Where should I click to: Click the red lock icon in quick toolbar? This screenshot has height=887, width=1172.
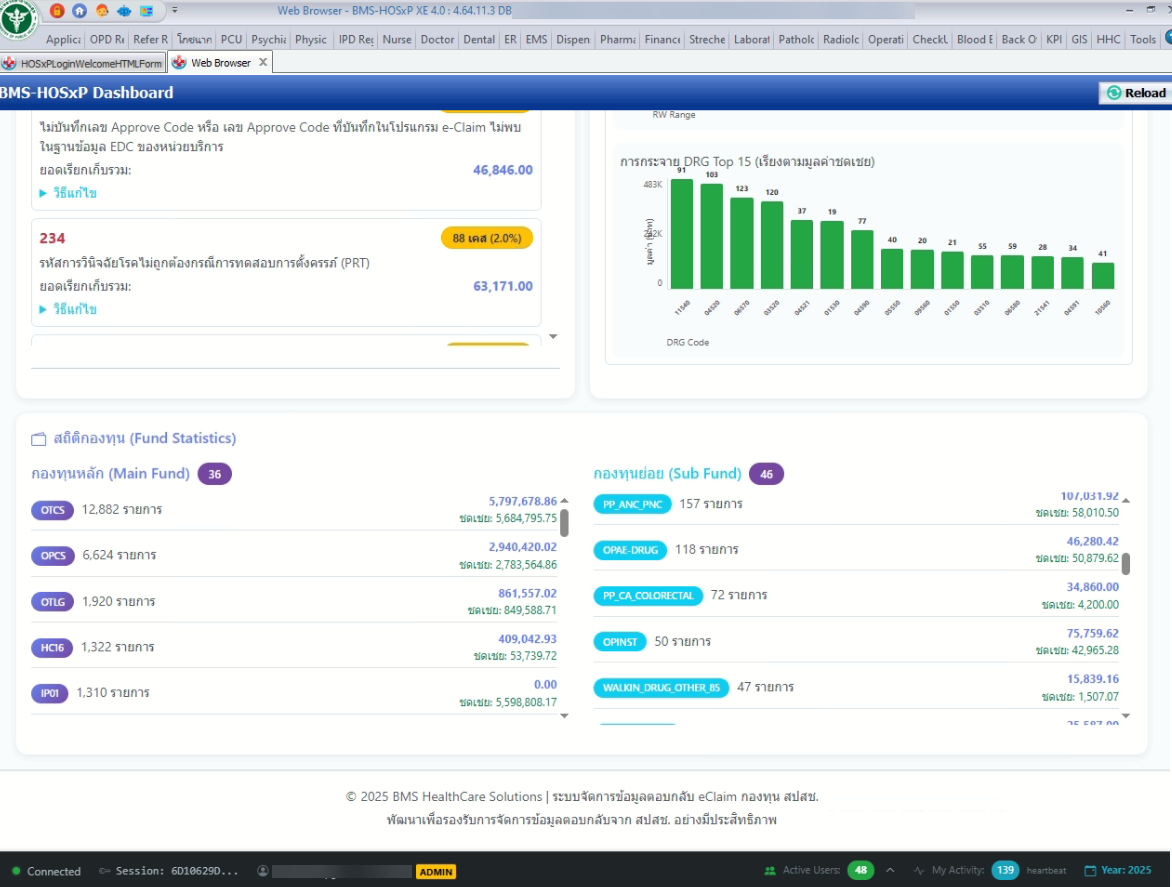(x=57, y=11)
